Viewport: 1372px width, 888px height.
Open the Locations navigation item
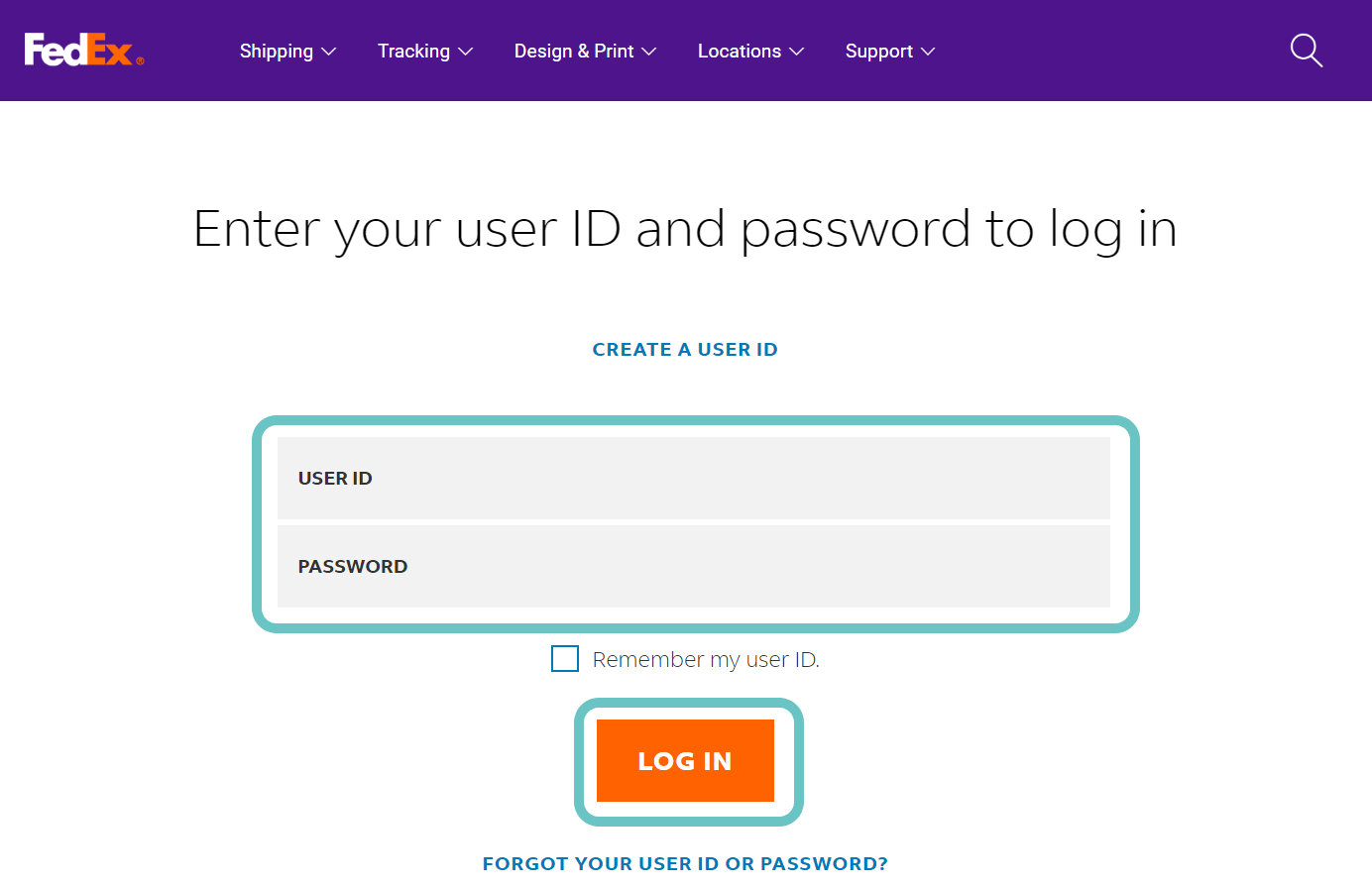(739, 51)
